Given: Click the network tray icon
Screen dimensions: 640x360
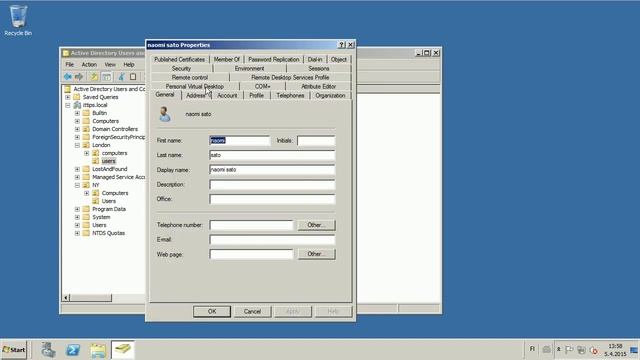Looking at the screenshot, I should (x=581, y=350).
